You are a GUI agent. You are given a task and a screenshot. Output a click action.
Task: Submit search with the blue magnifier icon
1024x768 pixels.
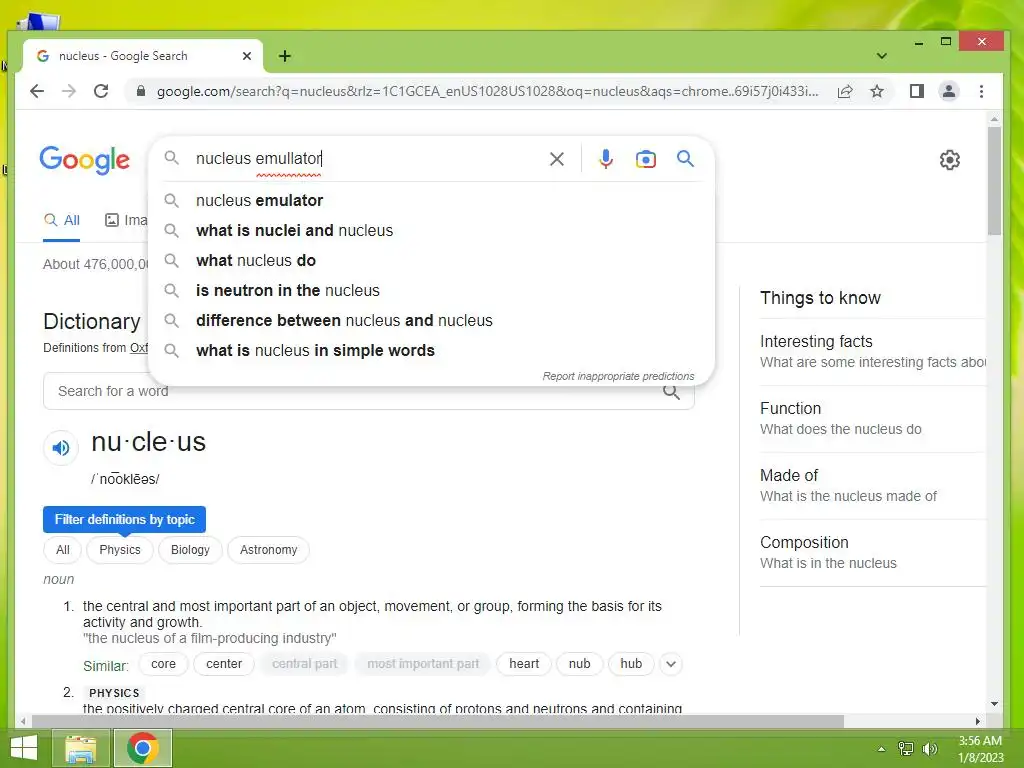685,159
